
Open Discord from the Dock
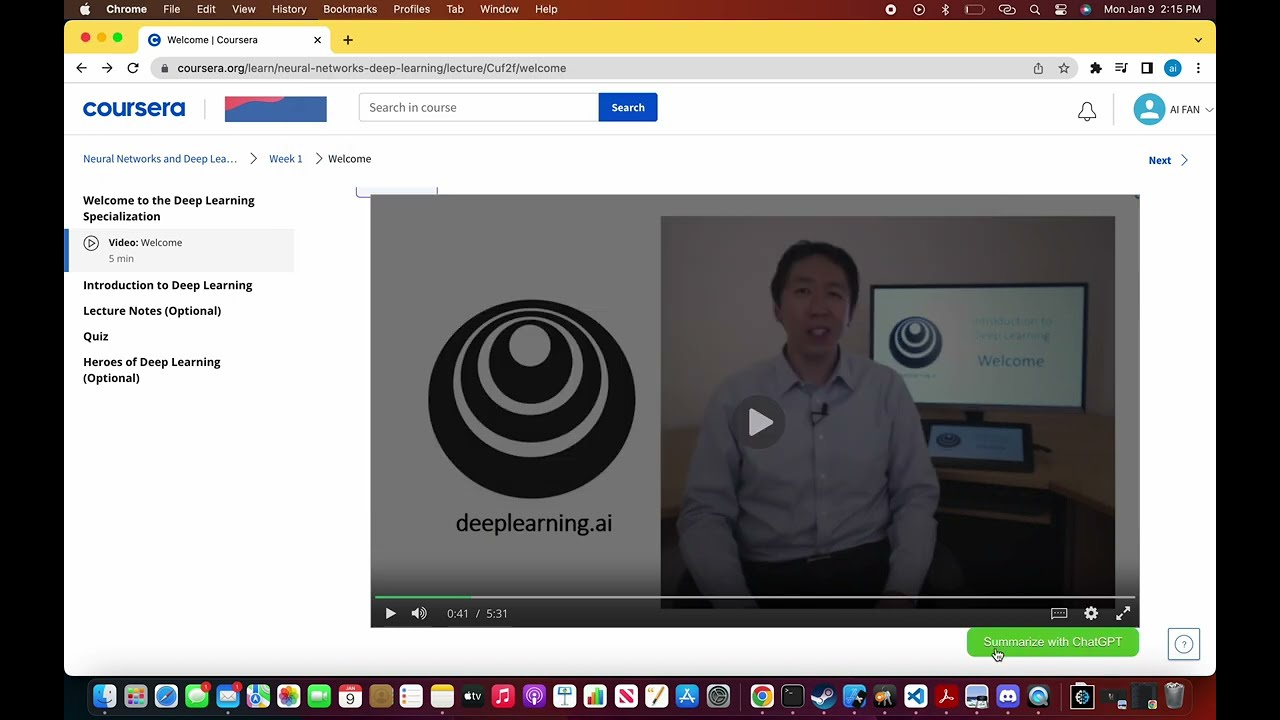tap(1008, 696)
